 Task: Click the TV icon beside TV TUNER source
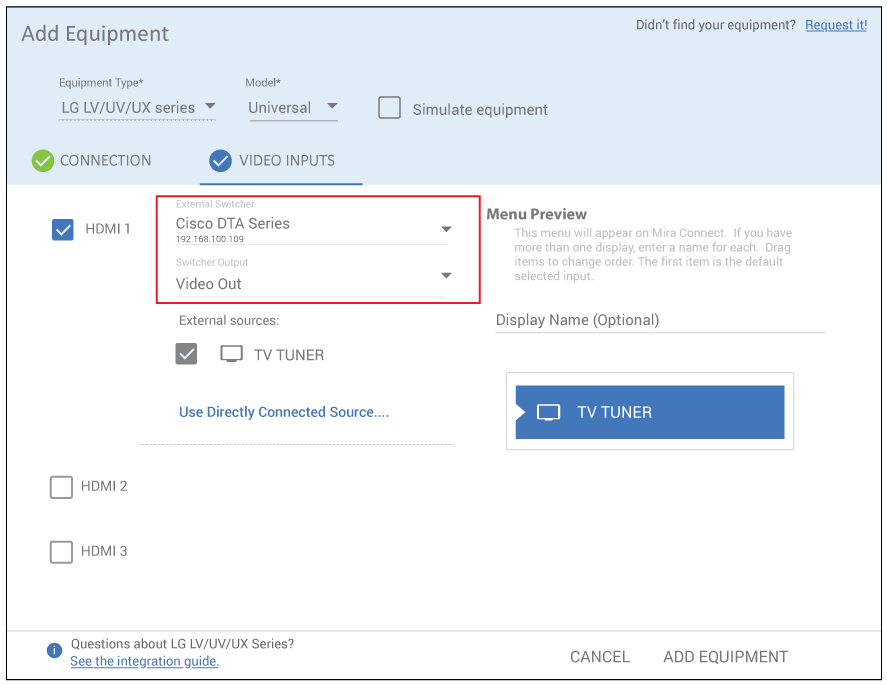click(x=231, y=354)
